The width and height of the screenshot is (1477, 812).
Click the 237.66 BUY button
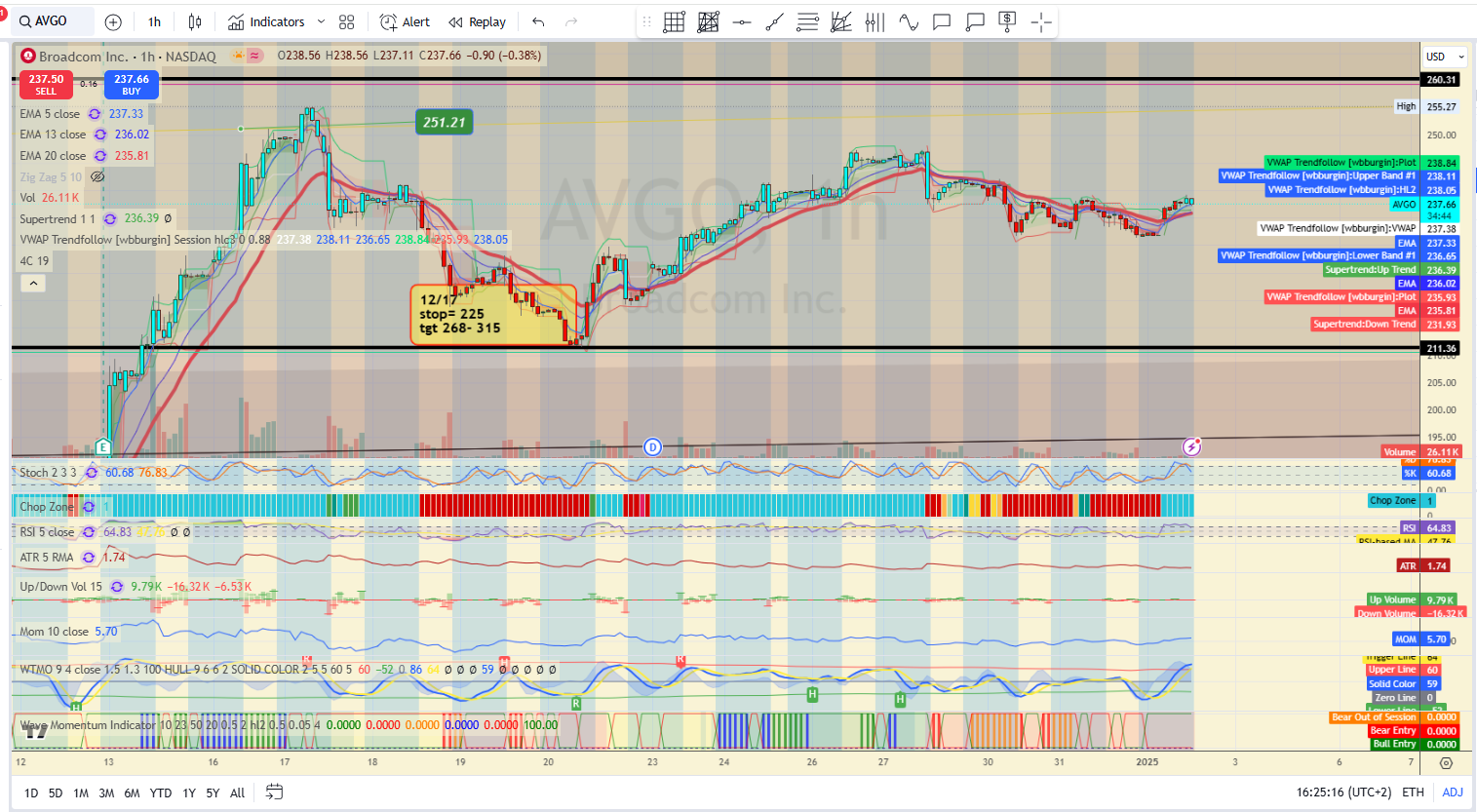pyautogui.click(x=132, y=85)
